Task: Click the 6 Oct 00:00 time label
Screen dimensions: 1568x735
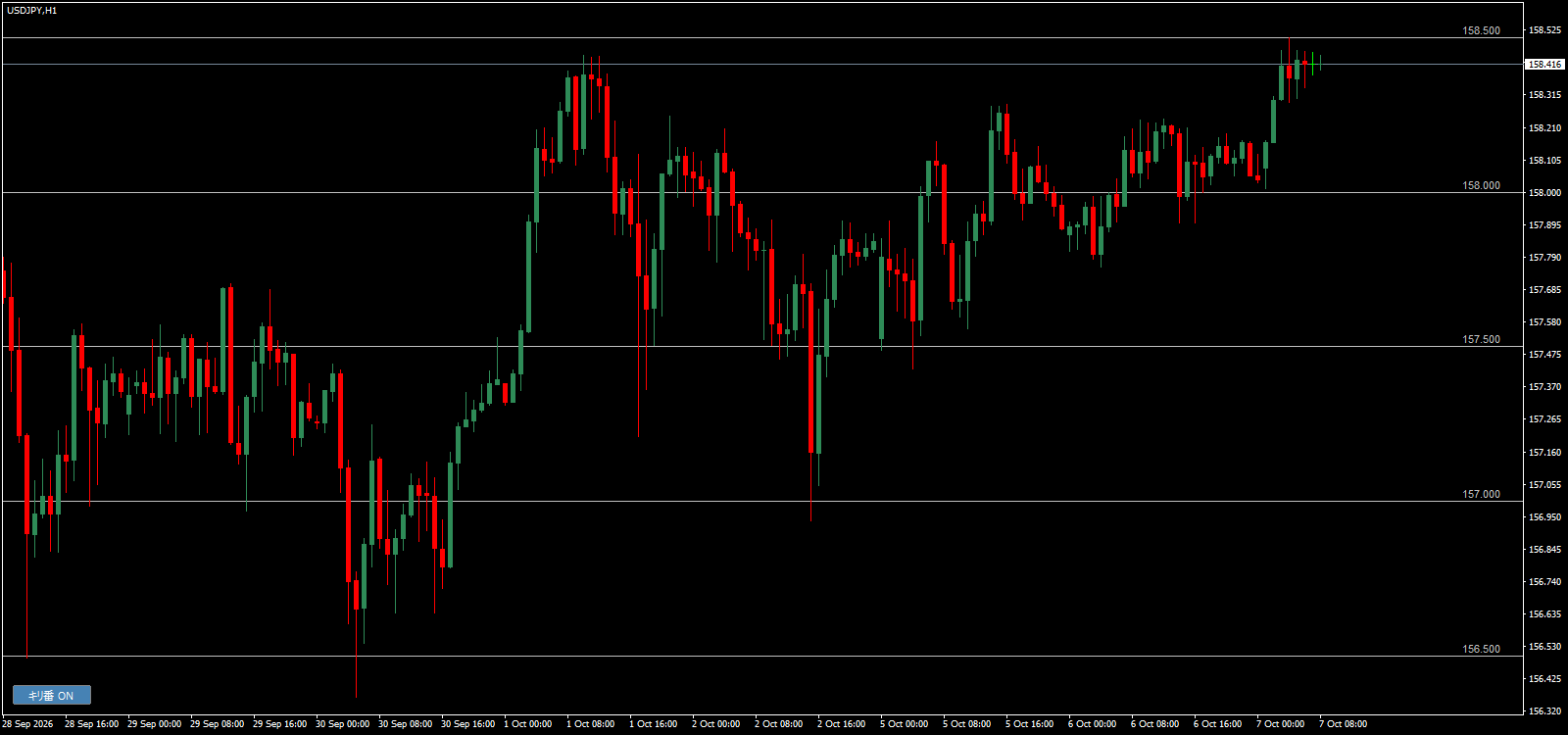Action: [x=1093, y=724]
